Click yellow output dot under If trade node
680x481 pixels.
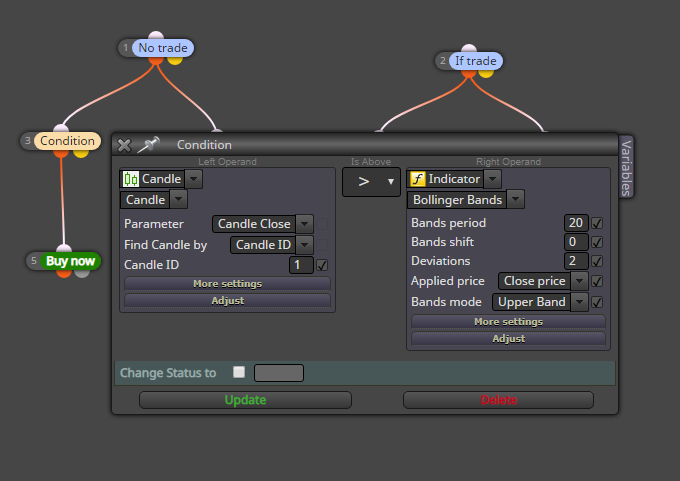[x=486, y=73]
